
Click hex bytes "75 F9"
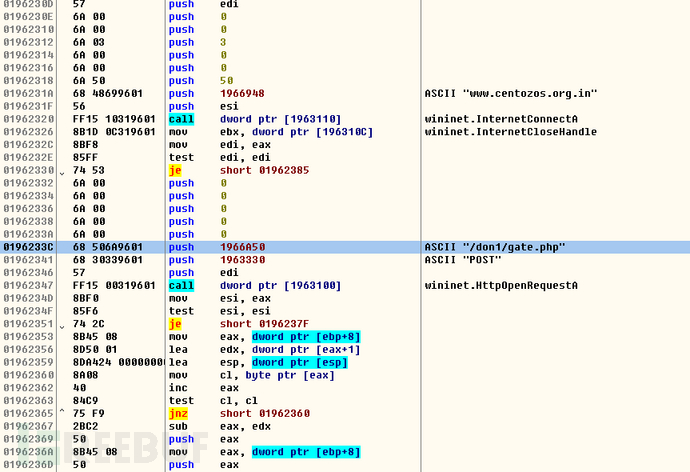89,413
